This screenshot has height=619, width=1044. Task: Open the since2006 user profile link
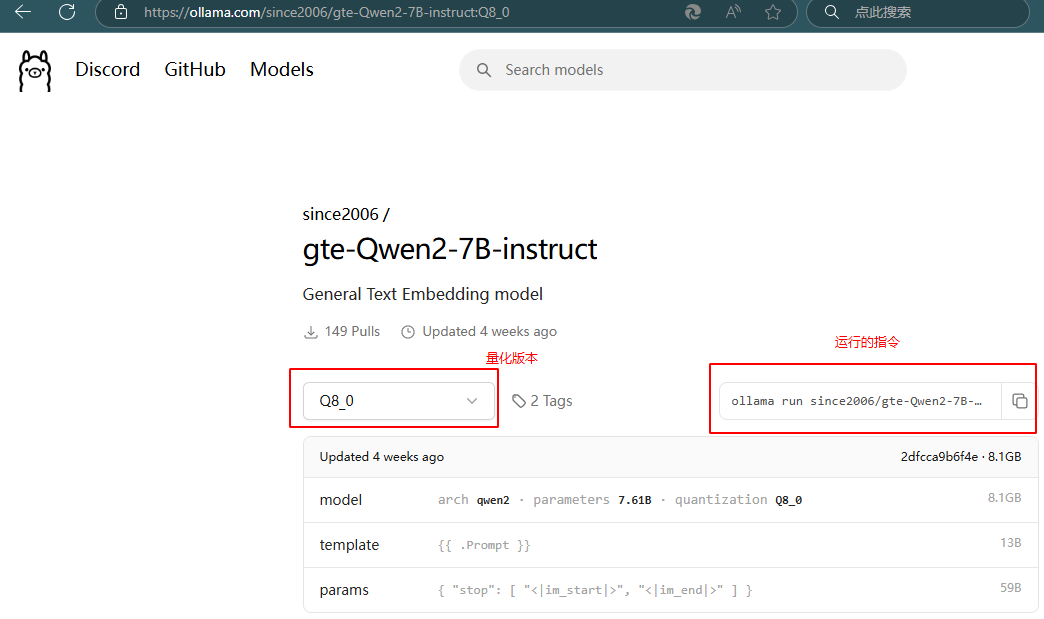(340, 214)
